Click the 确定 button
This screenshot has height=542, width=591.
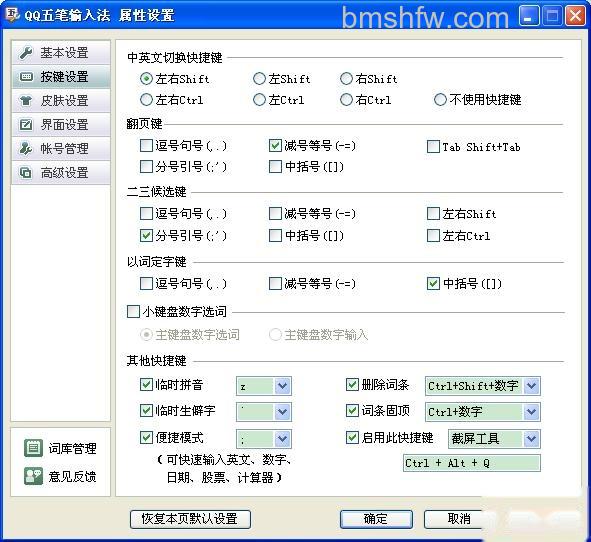(376, 519)
